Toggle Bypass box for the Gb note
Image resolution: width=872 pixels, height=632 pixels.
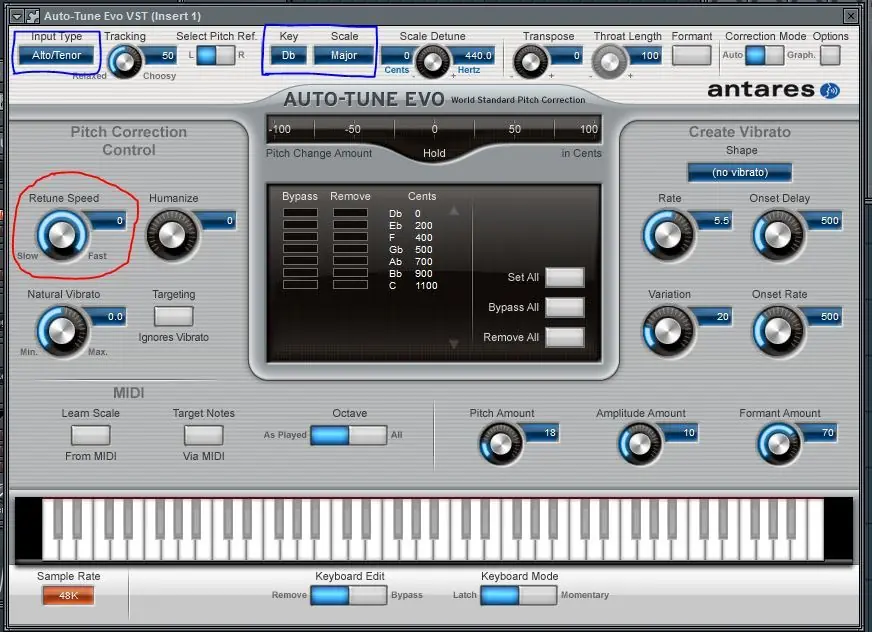300,249
